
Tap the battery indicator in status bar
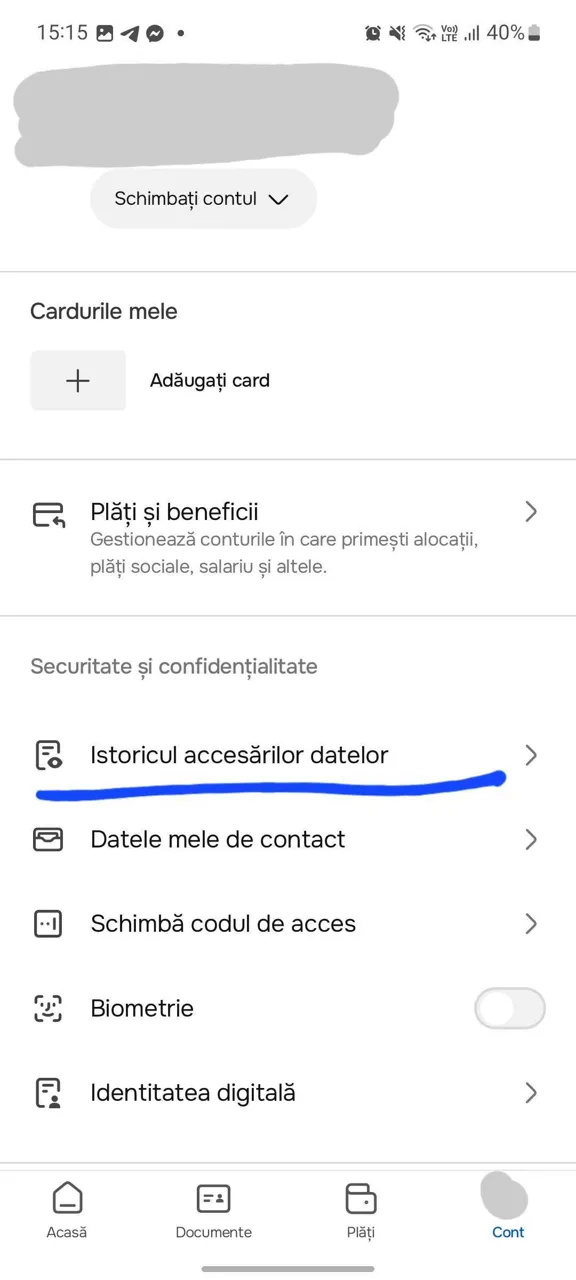[x=535, y=33]
